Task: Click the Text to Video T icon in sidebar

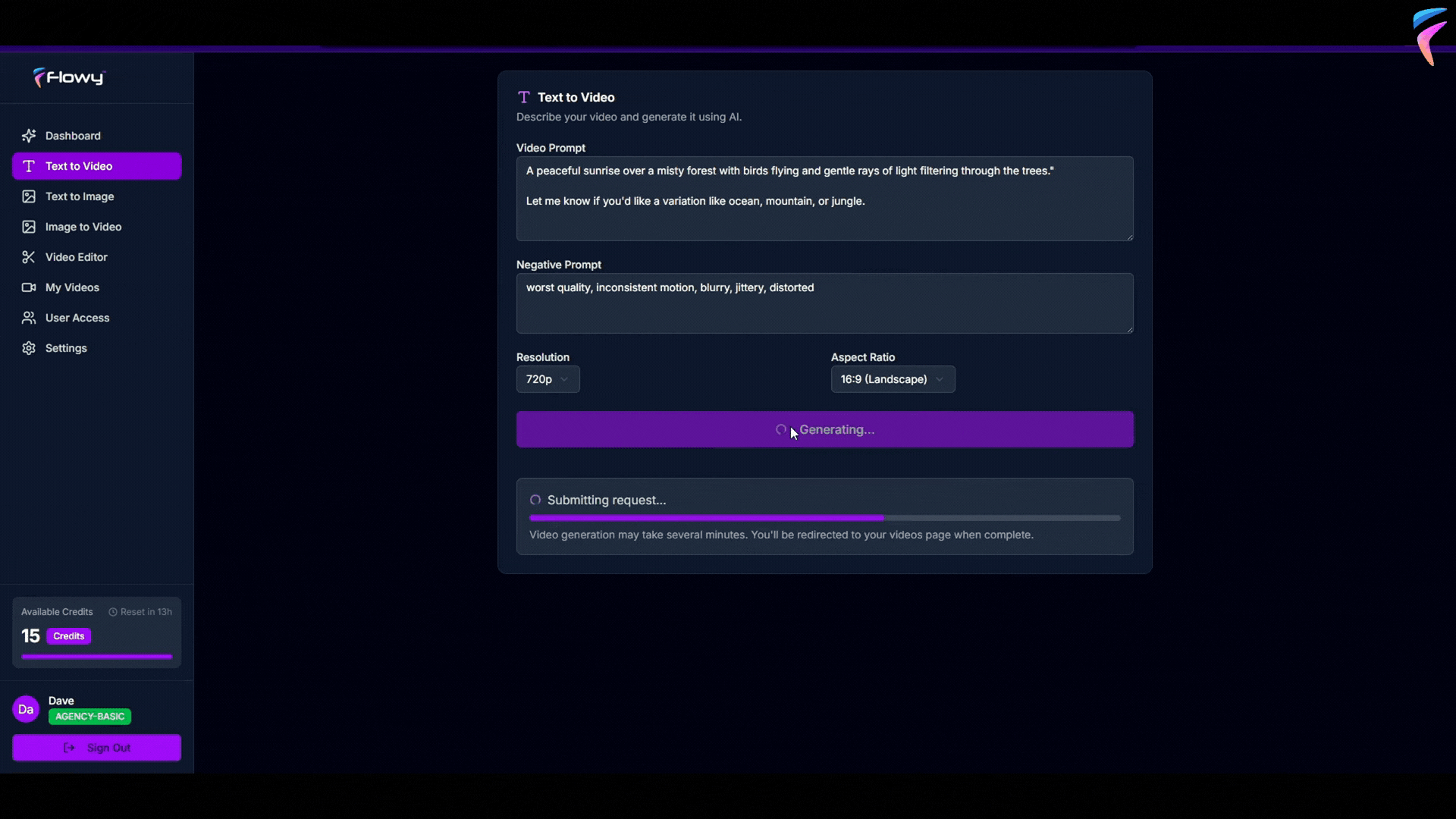Action: pos(29,166)
